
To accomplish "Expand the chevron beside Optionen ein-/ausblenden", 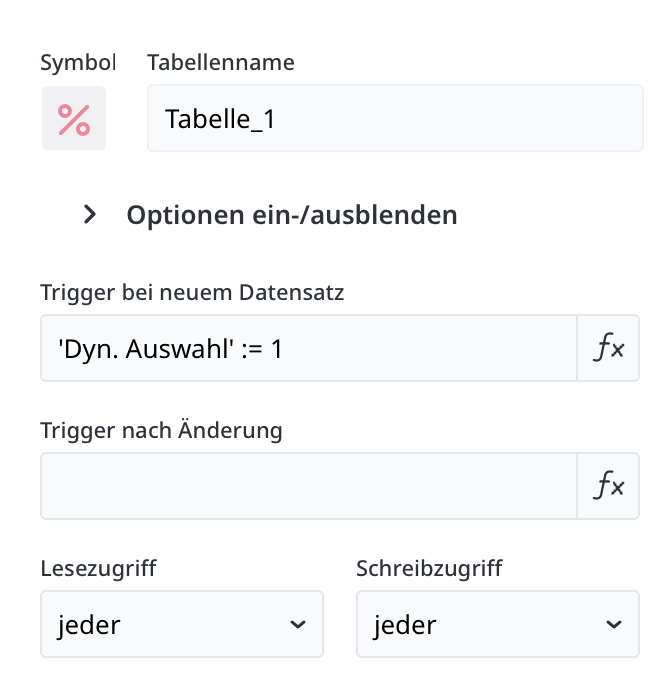I will [91, 214].
